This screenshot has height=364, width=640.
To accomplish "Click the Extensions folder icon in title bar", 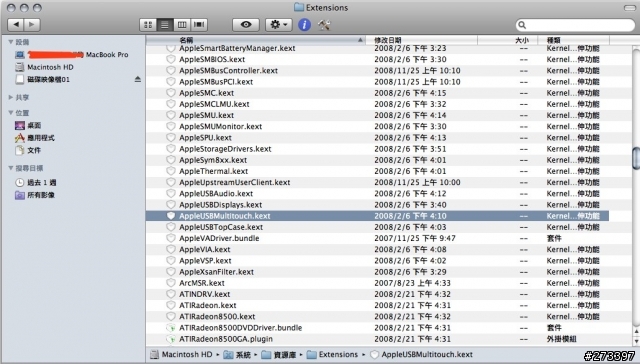I will pos(299,7).
